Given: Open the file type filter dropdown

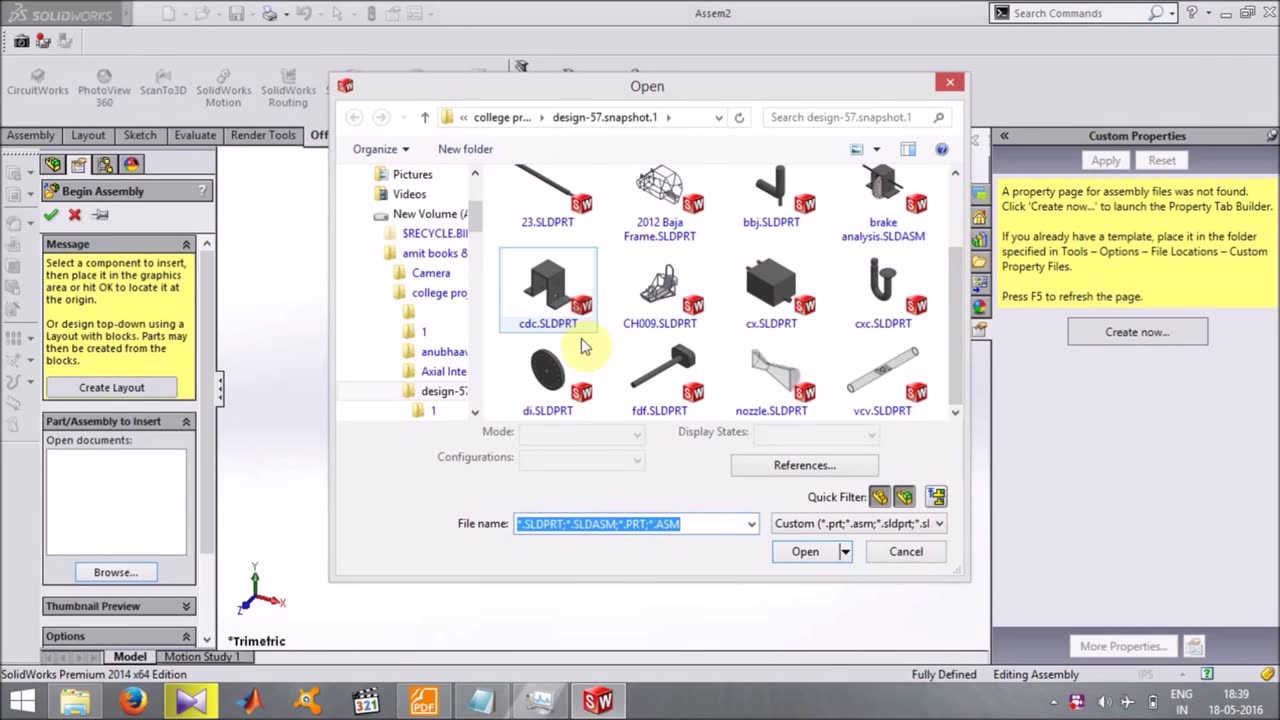Looking at the screenshot, I should [x=859, y=523].
